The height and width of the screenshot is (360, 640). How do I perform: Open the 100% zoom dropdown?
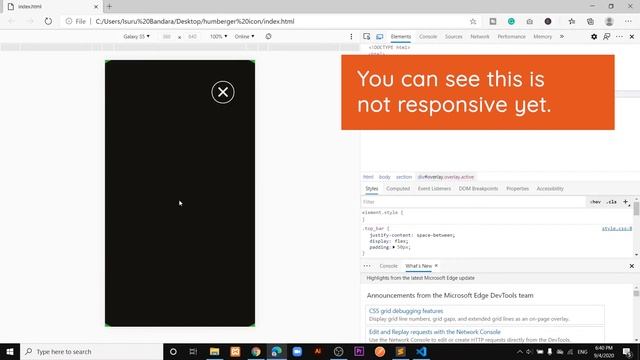click(218, 36)
